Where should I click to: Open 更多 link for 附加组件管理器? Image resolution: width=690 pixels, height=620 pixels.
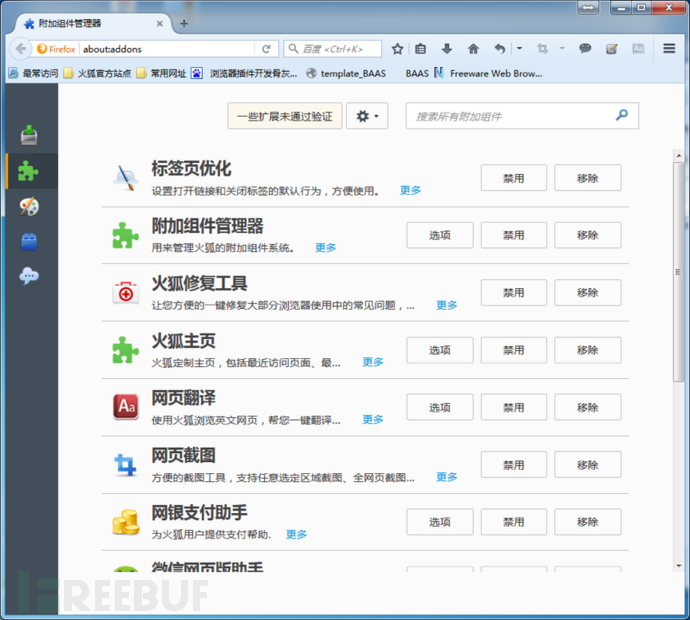326,247
